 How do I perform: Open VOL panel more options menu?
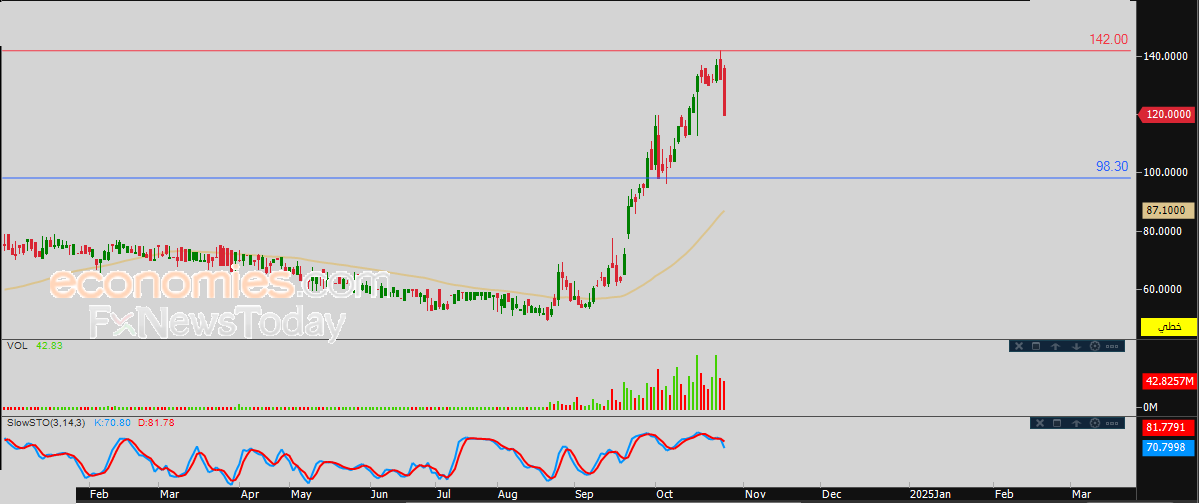point(1114,346)
